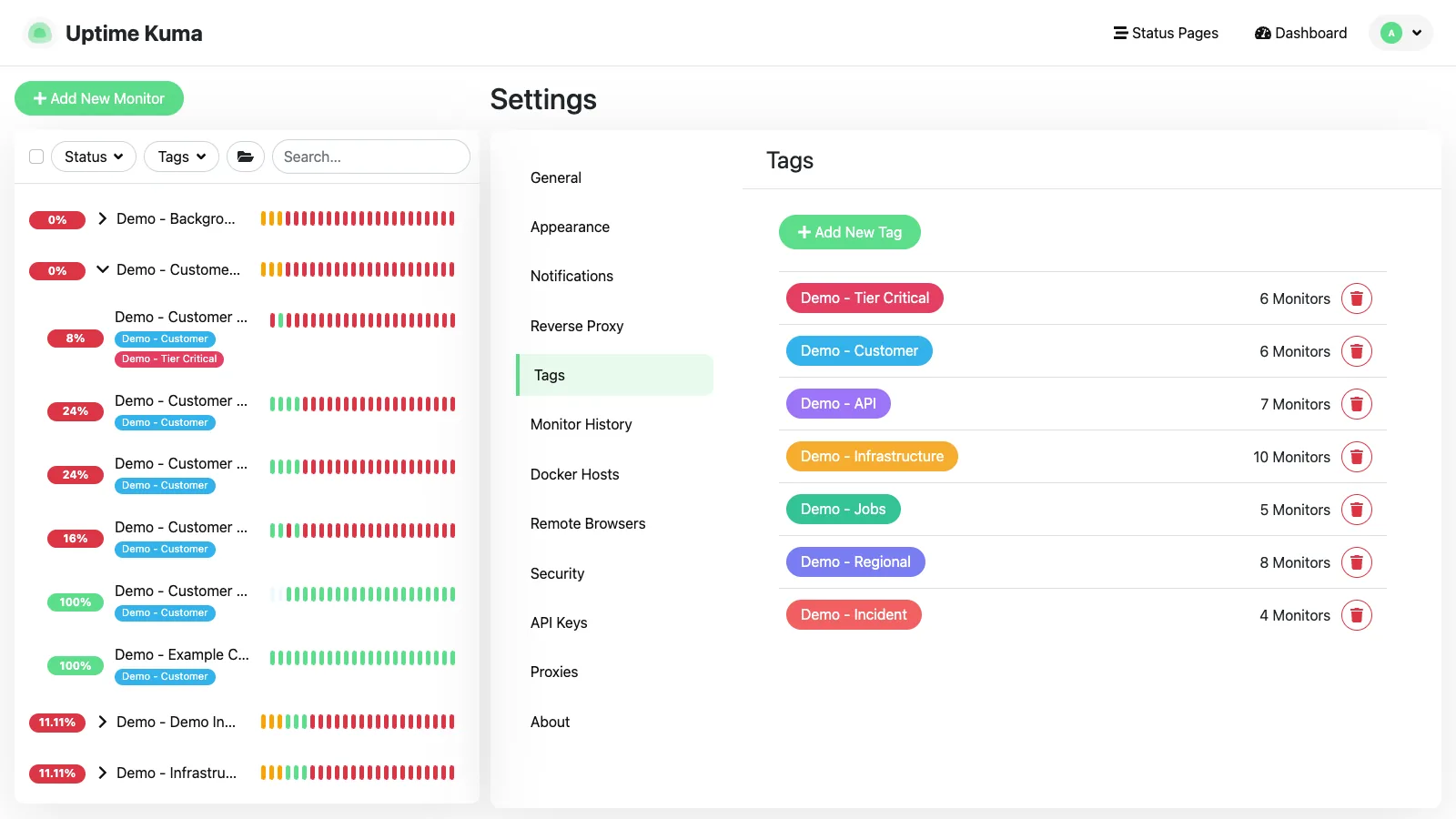This screenshot has height=819, width=1456.
Task: Expand the Demo - Backgro... monitor group
Action: [103, 218]
